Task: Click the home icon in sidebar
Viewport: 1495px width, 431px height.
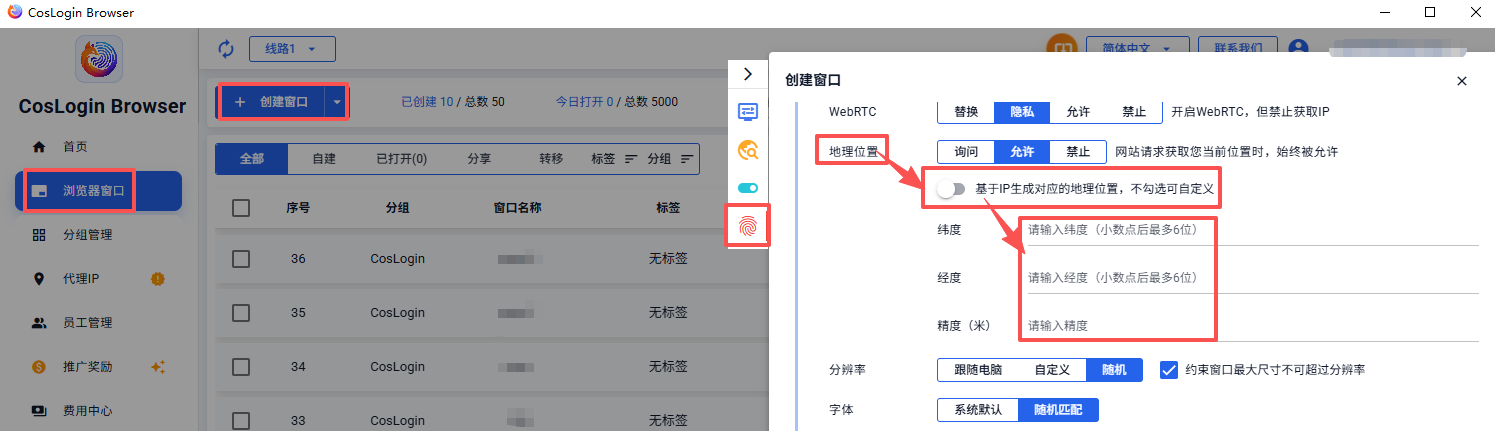Action: tap(40, 146)
